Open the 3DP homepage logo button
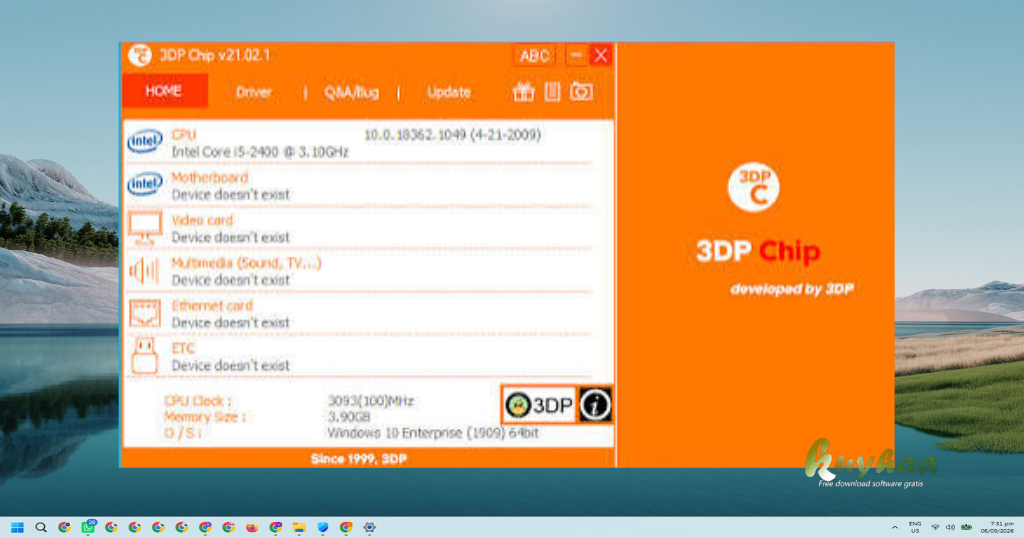Viewport: 1024px width, 538px height. point(539,405)
